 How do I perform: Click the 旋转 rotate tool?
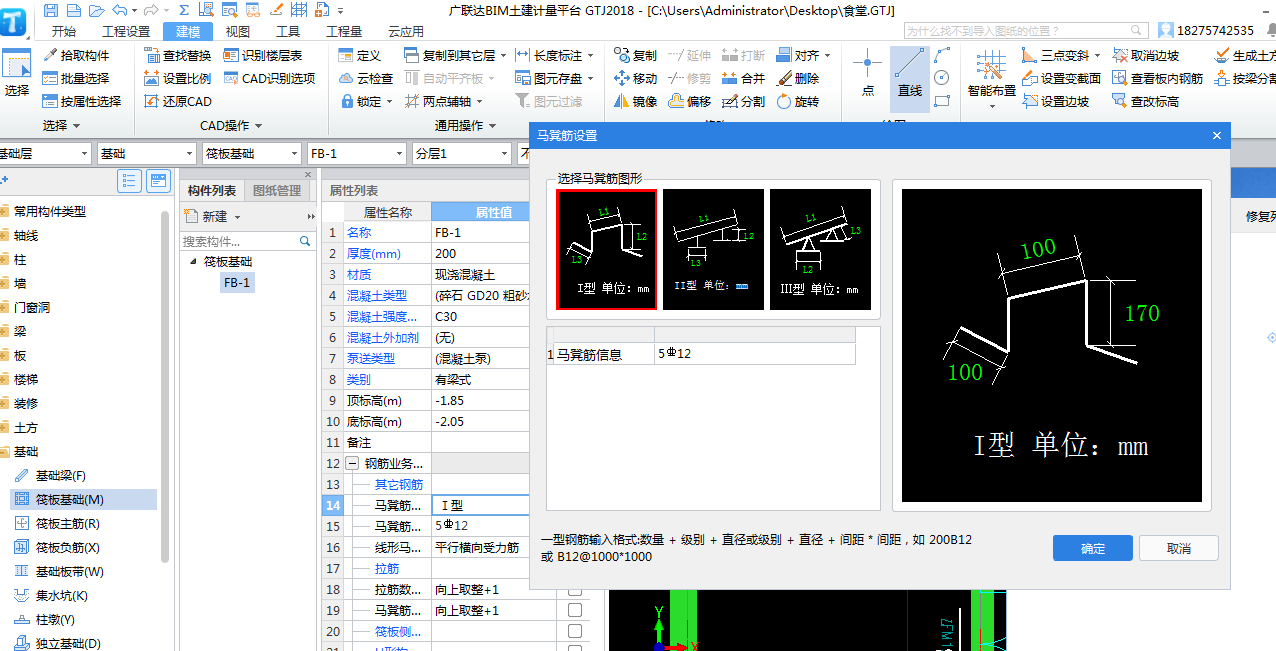[x=798, y=101]
